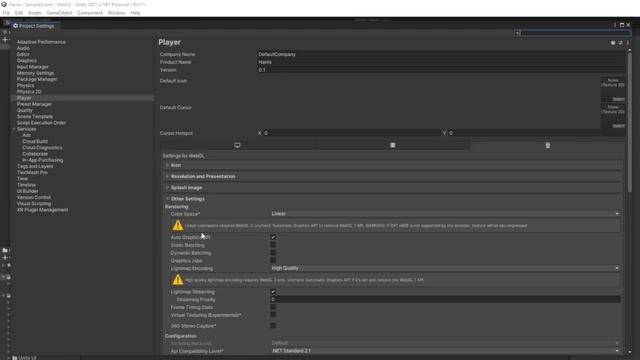Screen dimensions: 640x360
Task: Select Quality settings category
Action: tap(24, 110)
